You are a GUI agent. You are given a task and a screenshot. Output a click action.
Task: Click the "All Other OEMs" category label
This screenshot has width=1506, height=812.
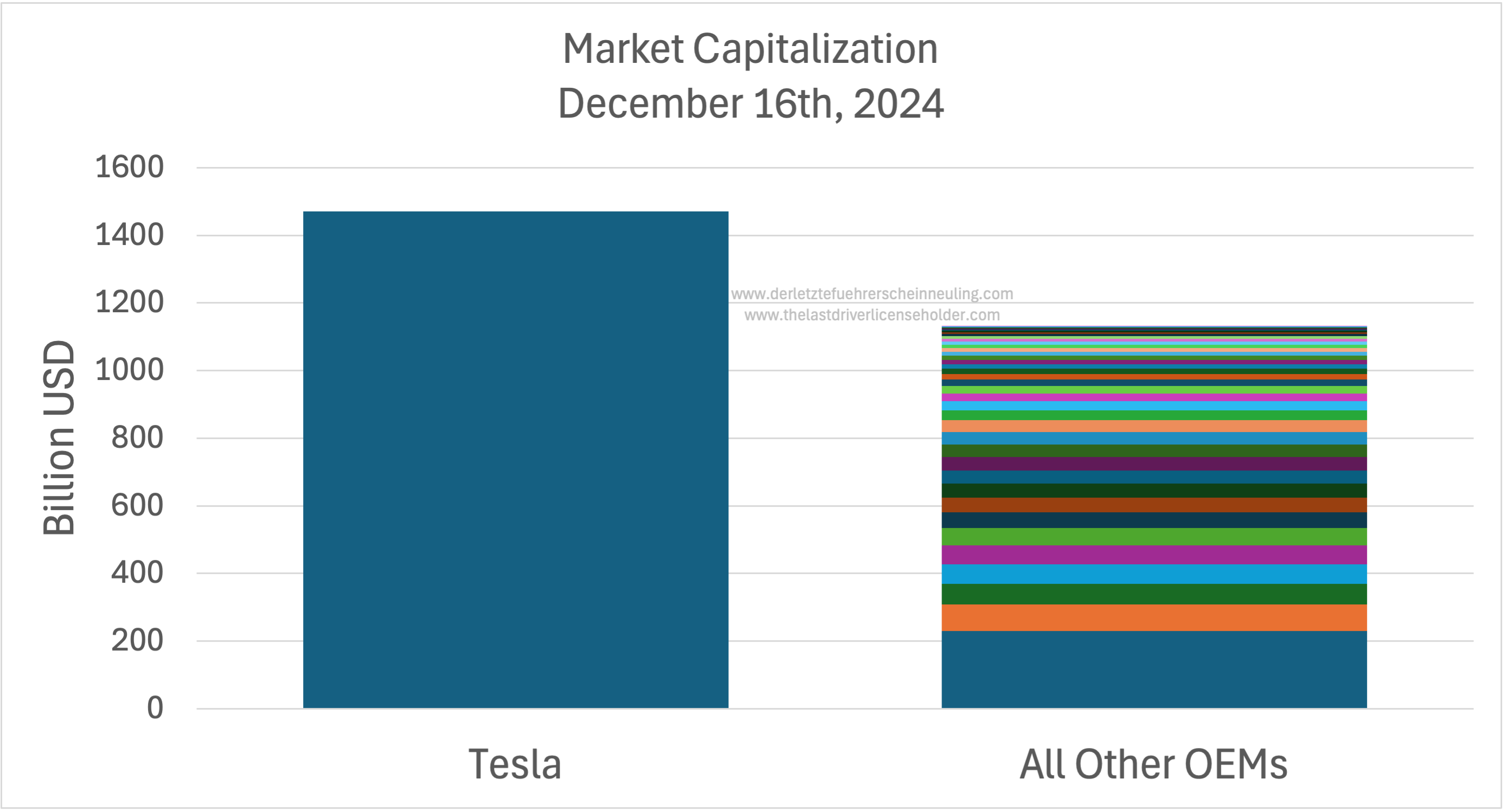(x=1153, y=764)
